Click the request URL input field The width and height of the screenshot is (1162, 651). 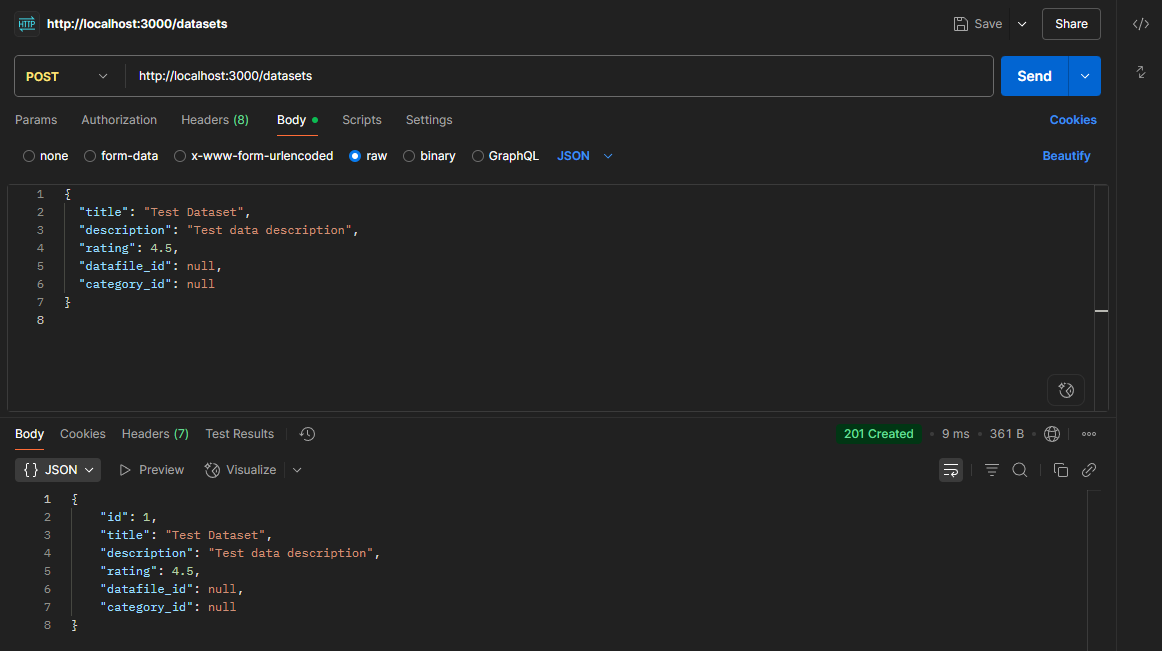click(560, 76)
